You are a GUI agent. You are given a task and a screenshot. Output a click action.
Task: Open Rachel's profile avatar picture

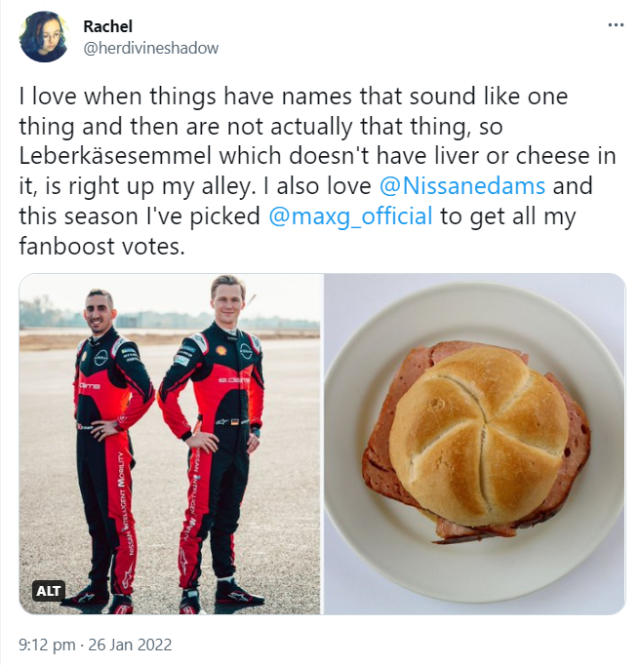click(44, 37)
